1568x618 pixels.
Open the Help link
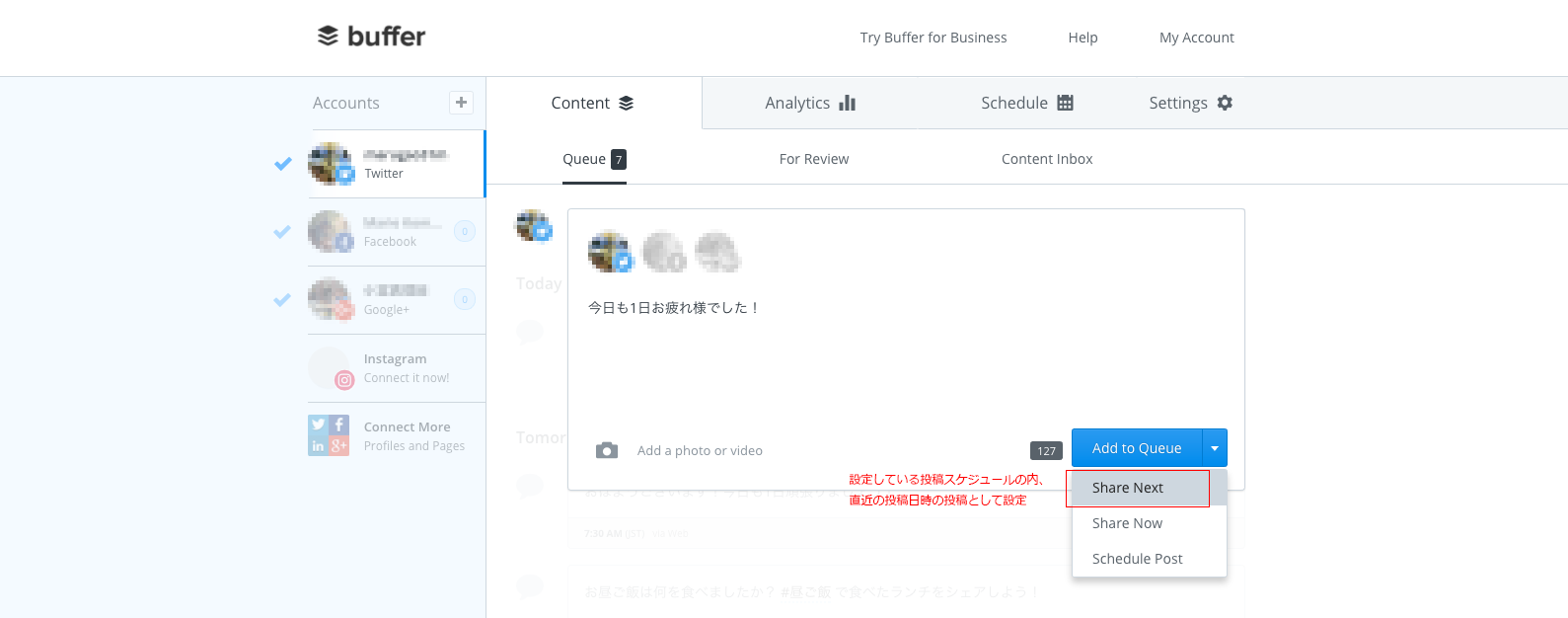[1083, 38]
